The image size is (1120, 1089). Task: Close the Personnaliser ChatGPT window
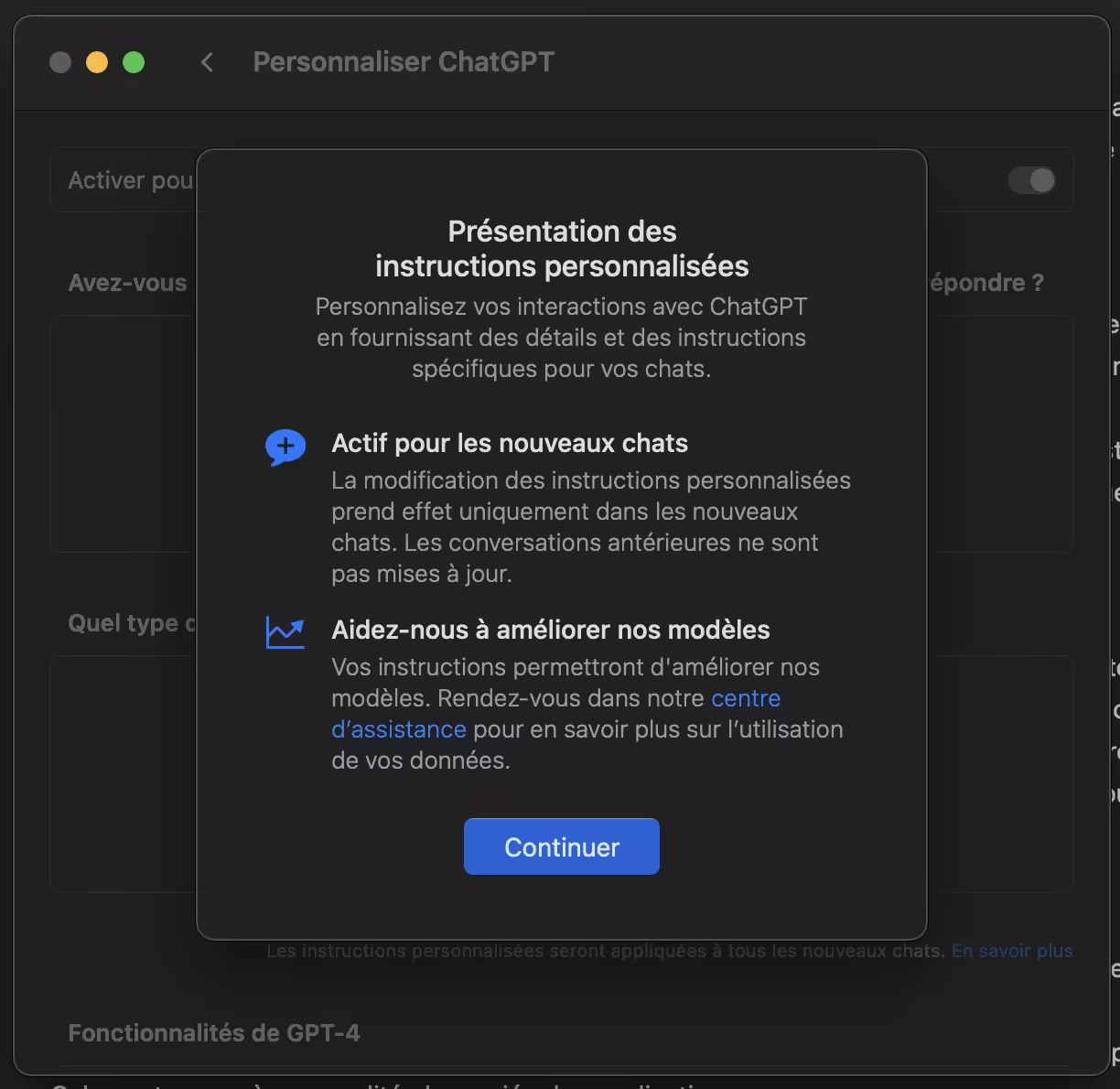pyautogui.click(x=60, y=62)
